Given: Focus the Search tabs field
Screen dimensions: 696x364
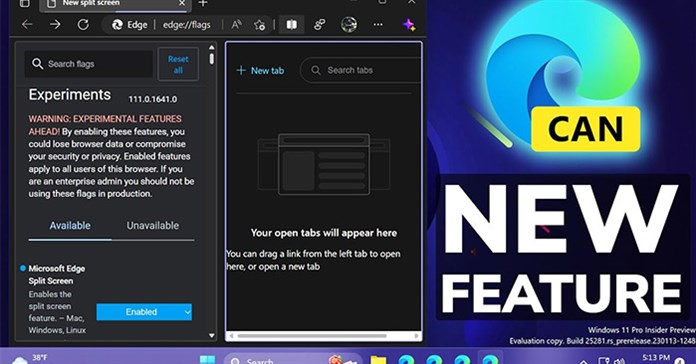Looking at the screenshot, I should tap(360, 70).
